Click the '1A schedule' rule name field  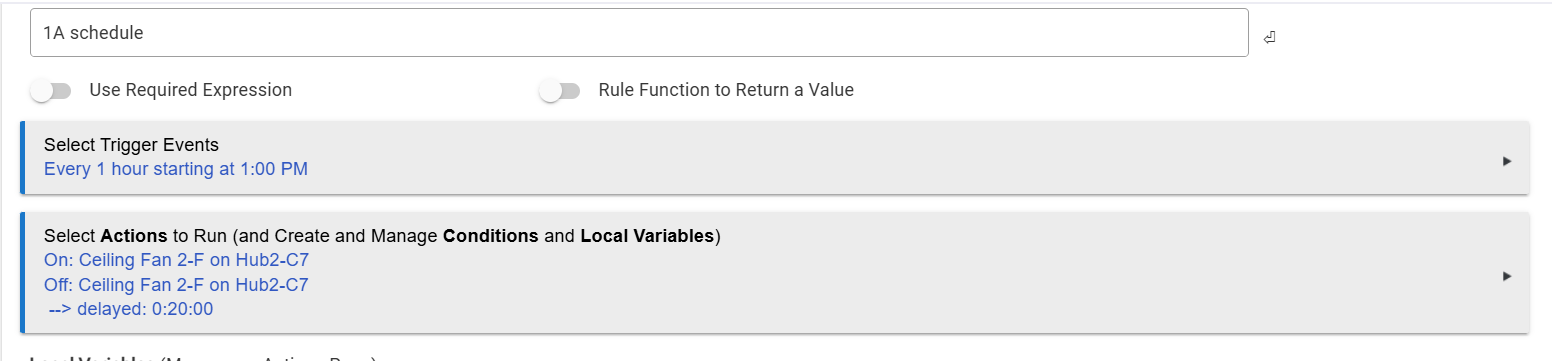[639, 33]
